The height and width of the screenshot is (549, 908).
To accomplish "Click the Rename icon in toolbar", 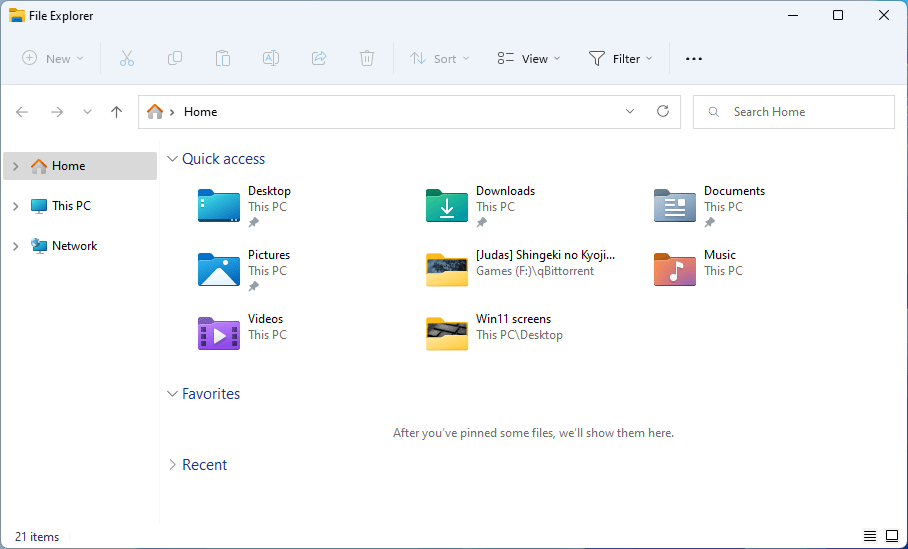I will pyautogui.click(x=271, y=58).
